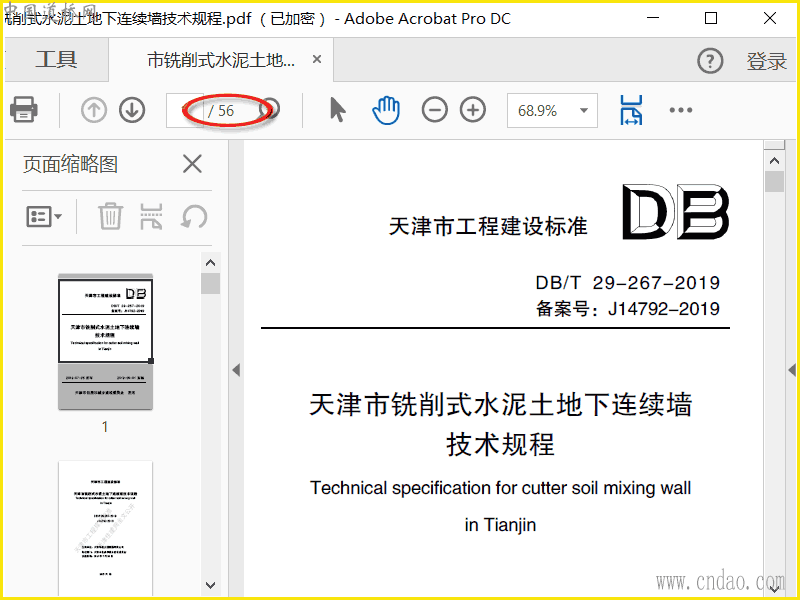Open the thumbnail panel options menu

pos(44,216)
